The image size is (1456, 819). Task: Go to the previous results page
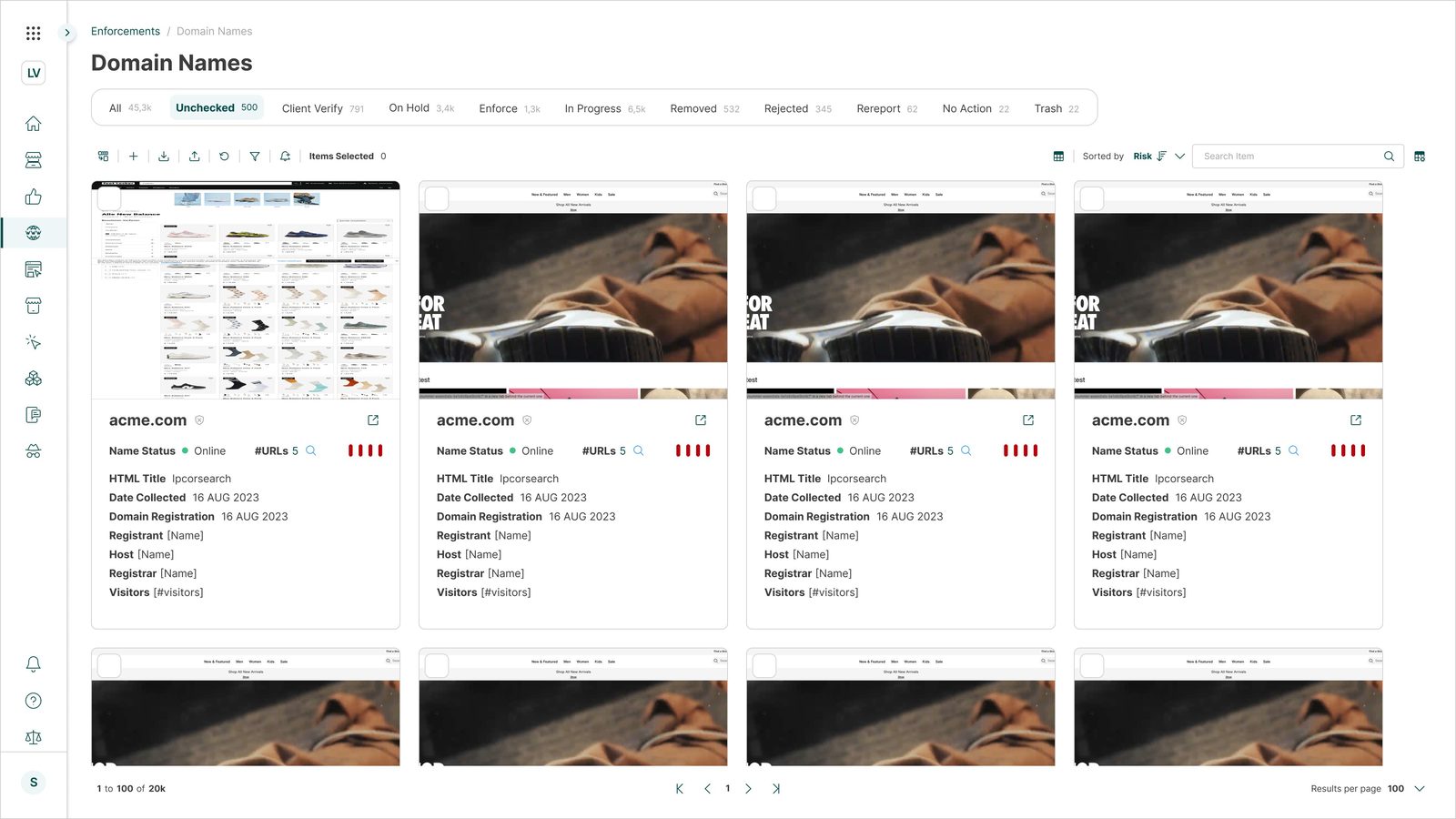(x=707, y=789)
